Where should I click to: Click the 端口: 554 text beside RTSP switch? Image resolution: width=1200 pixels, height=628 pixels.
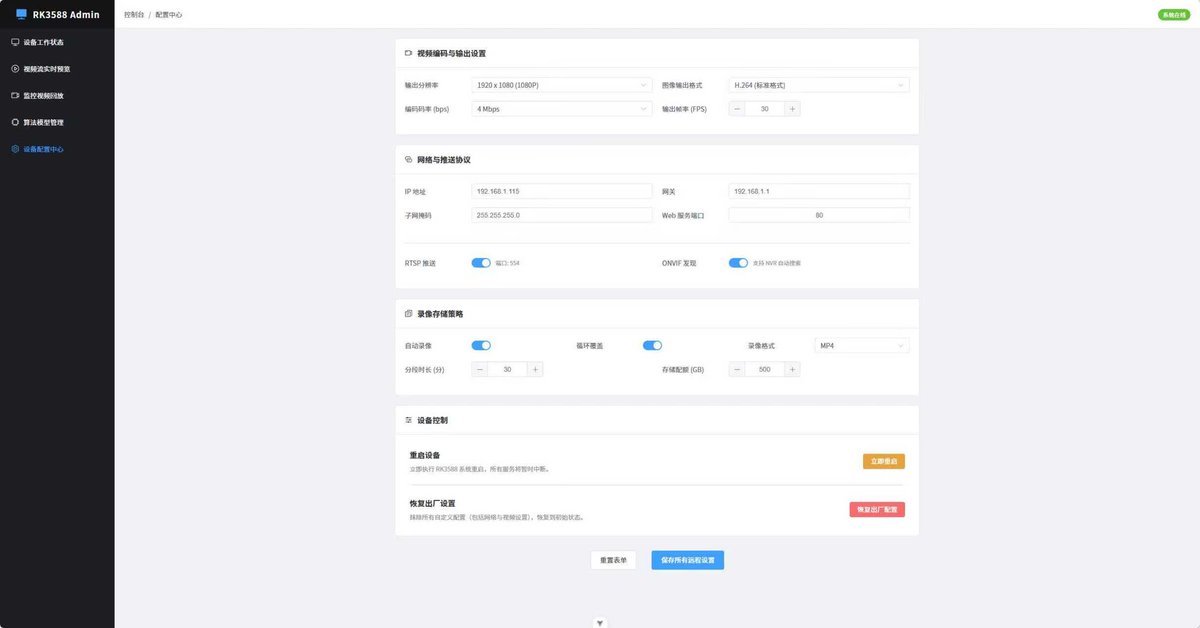(507, 263)
